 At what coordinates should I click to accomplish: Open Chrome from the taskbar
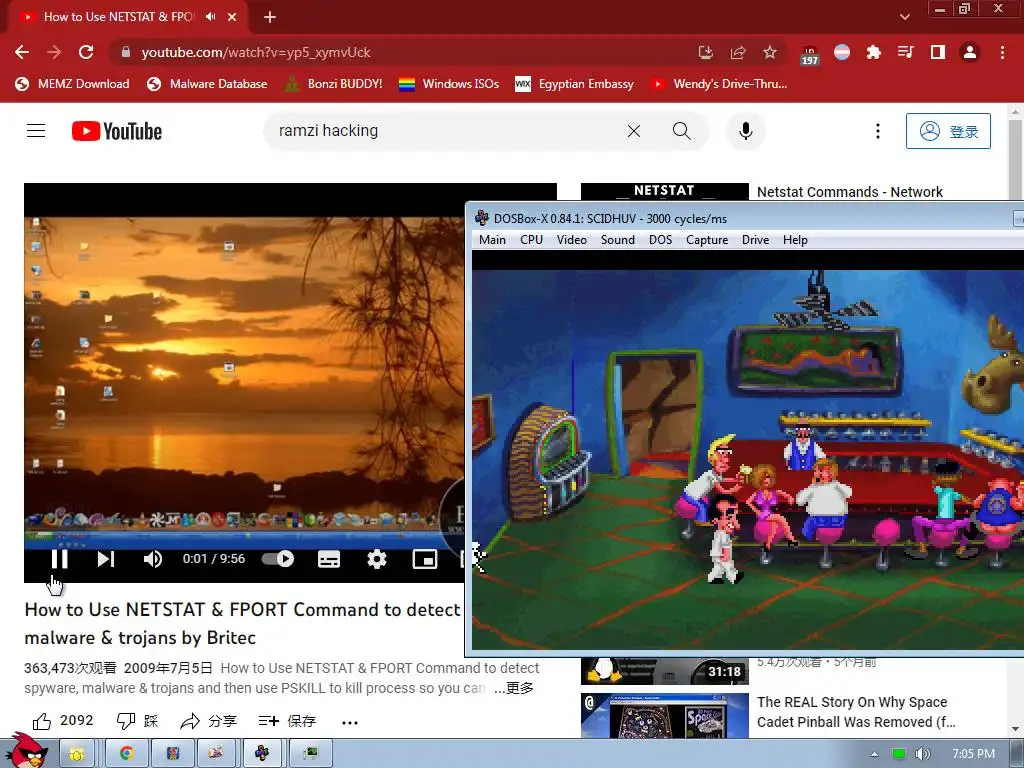(x=126, y=754)
